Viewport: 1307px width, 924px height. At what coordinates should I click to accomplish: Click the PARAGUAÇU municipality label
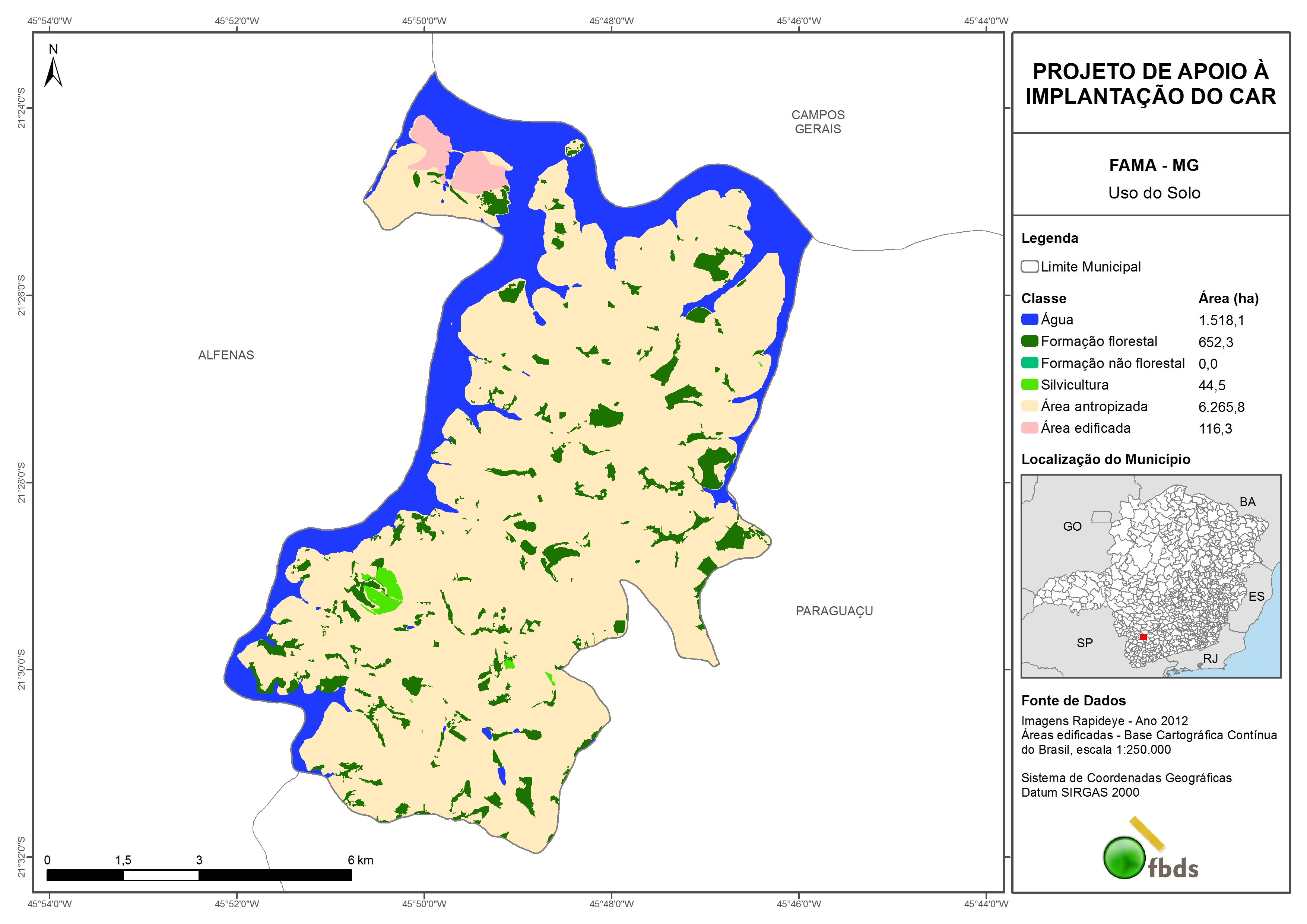pyautogui.click(x=834, y=611)
